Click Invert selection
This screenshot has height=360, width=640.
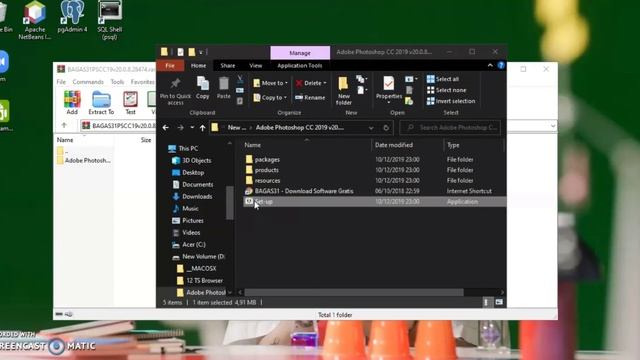tap(451, 101)
